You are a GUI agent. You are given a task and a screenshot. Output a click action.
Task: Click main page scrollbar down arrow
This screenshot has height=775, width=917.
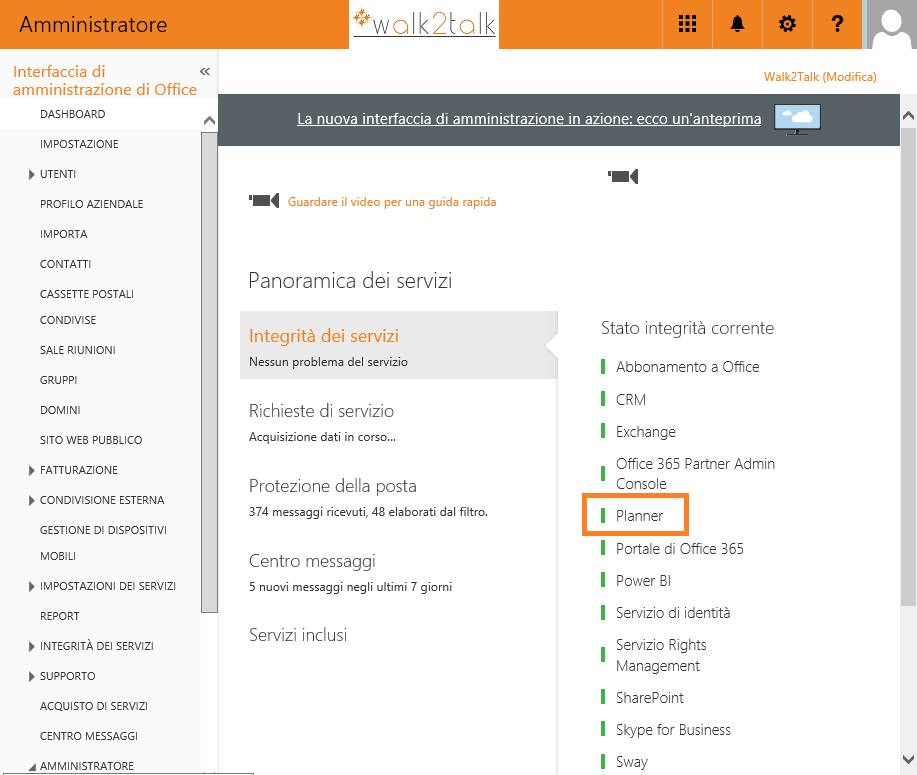[x=908, y=759]
